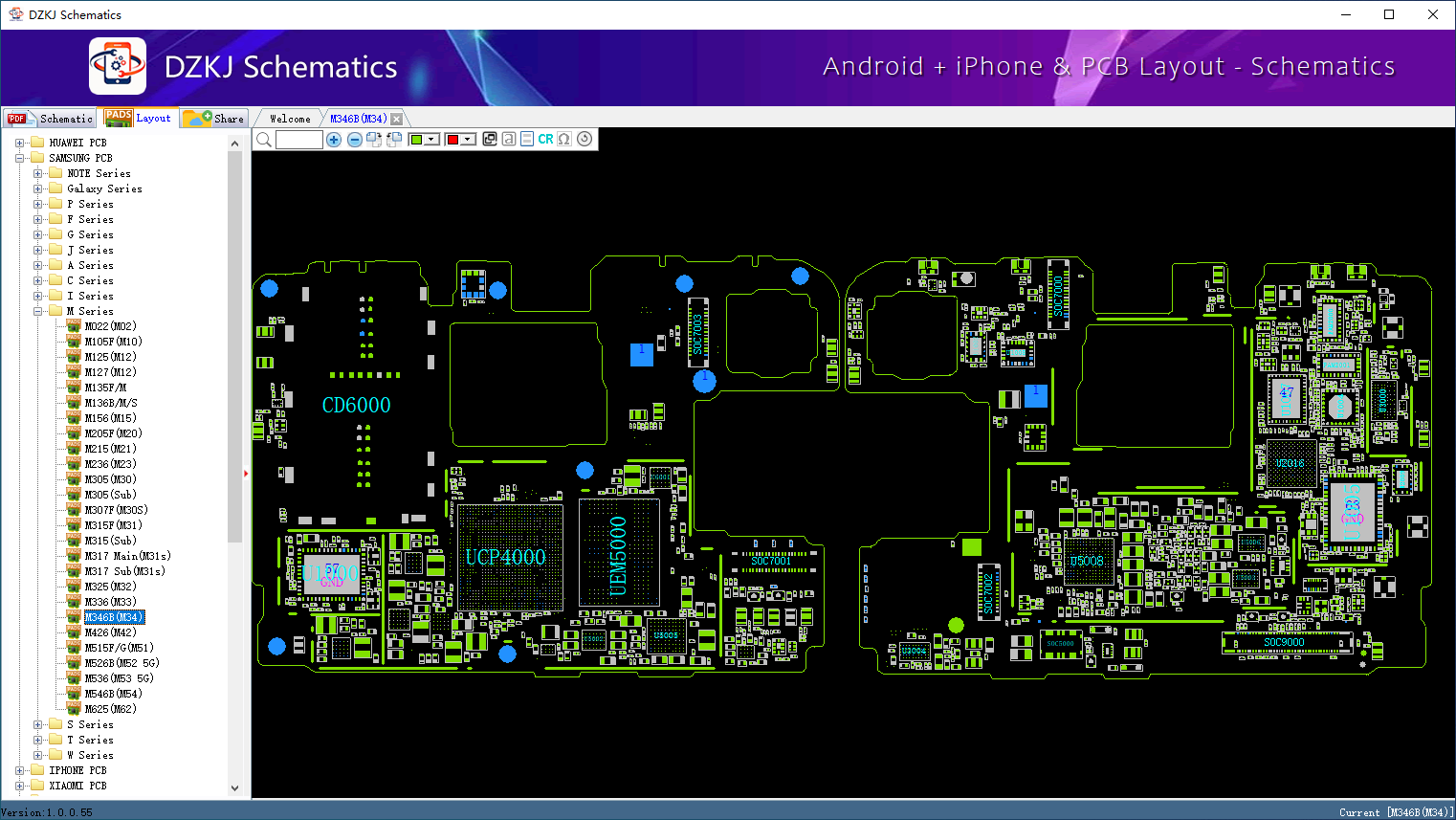Open the red color dropdown arrow
The width and height of the screenshot is (1456, 820).
pos(469,140)
